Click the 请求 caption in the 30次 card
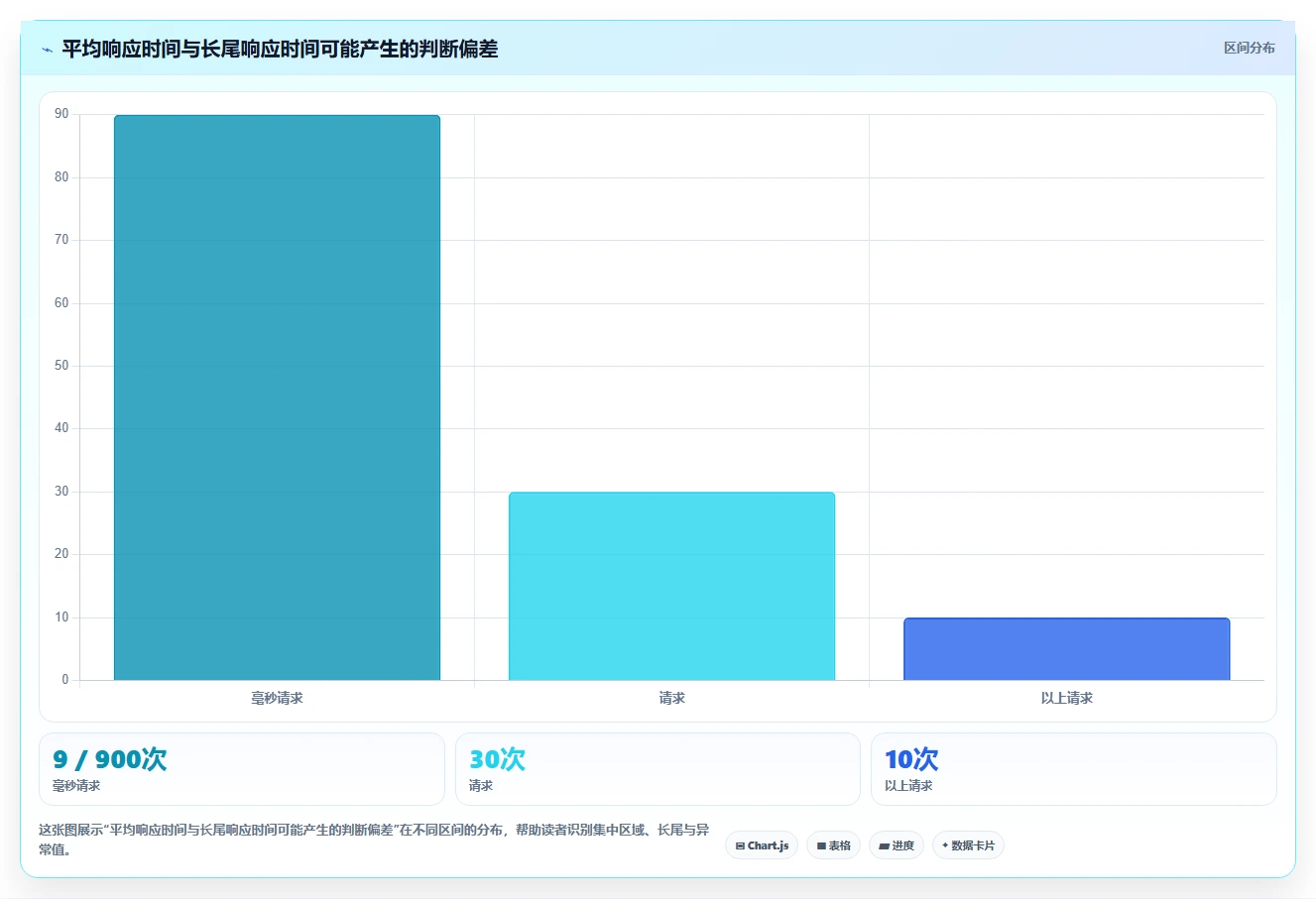 [481, 786]
